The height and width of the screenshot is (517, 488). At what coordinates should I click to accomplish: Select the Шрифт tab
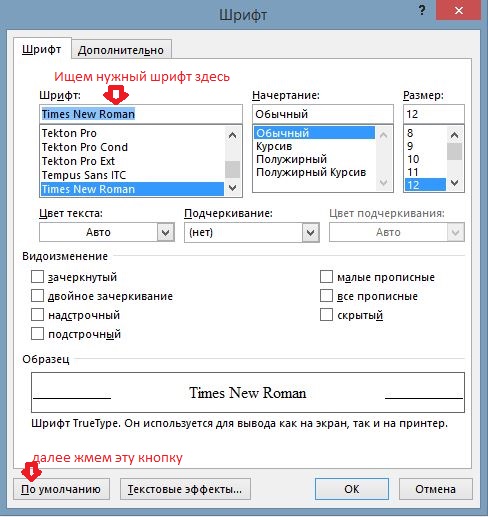42,49
